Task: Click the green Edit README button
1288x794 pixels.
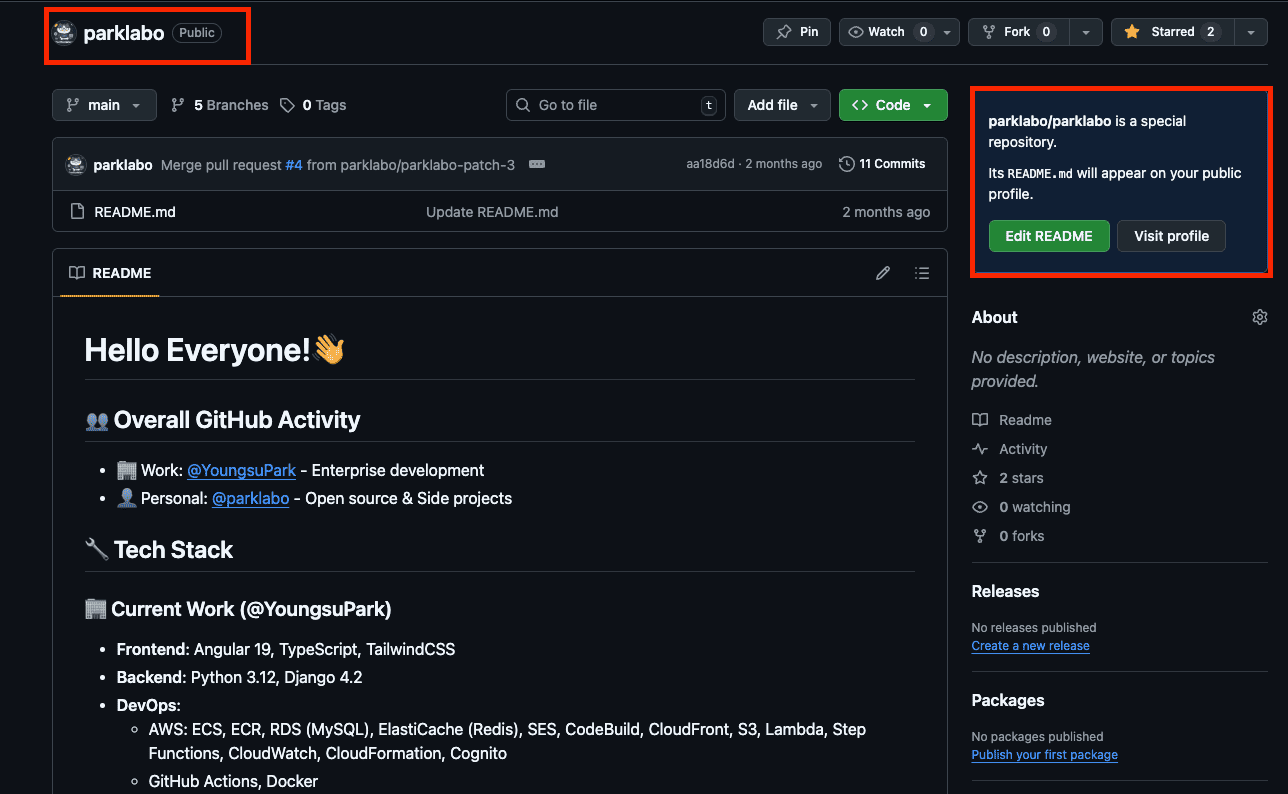Action: point(1048,236)
